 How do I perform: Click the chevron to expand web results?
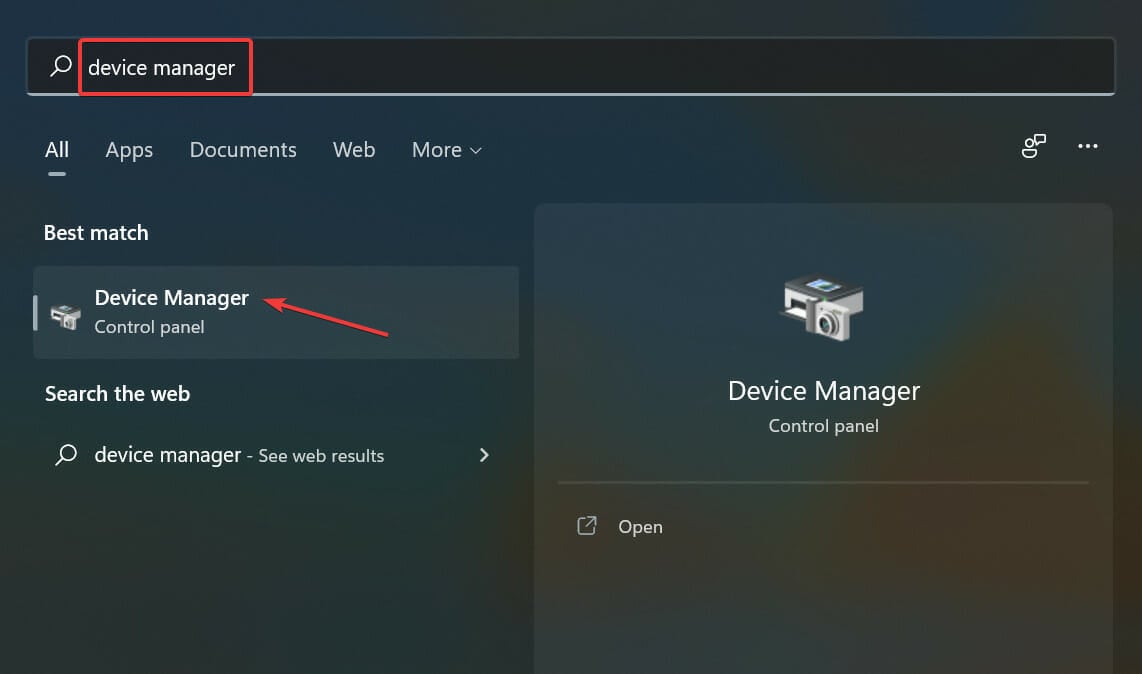(484, 455)
